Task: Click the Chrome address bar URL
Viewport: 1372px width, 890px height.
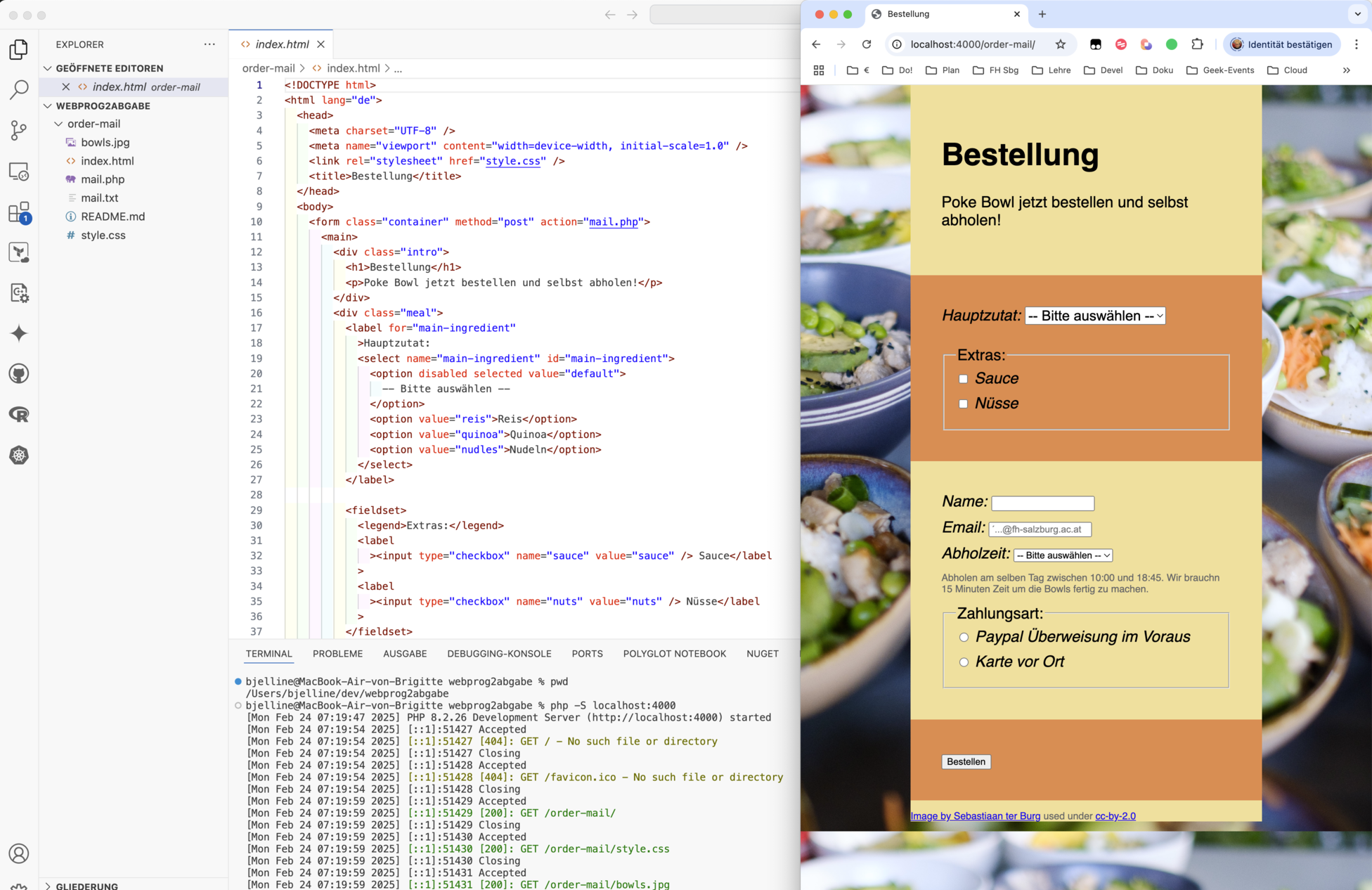Action: (973, 44)
